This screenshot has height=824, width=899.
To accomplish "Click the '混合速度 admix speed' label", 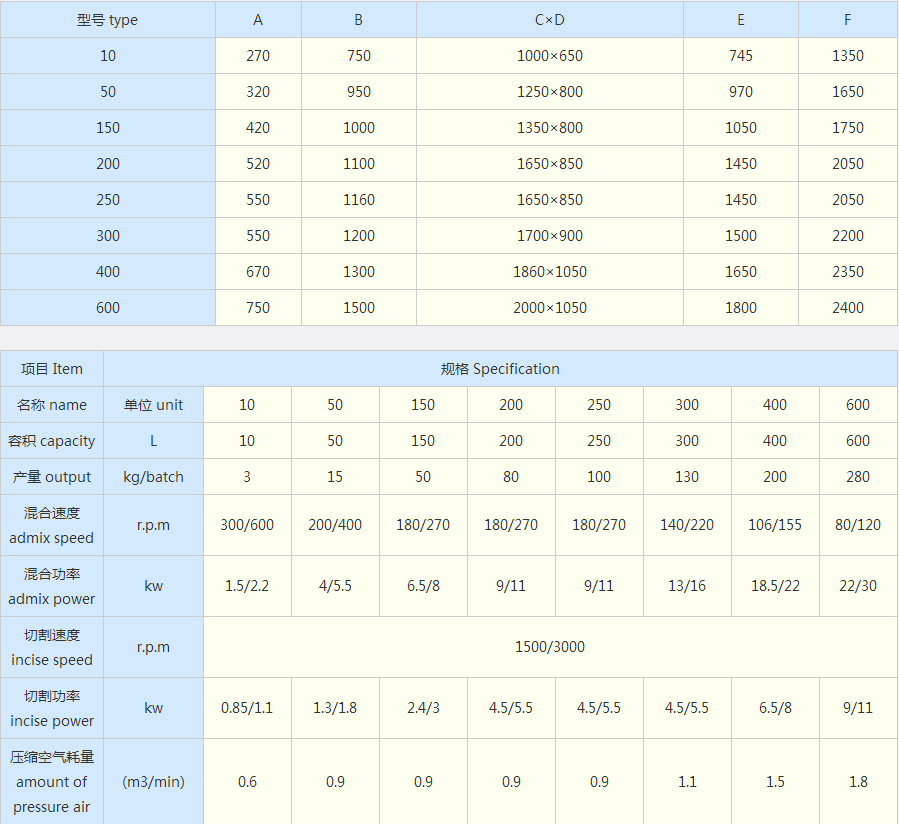I will [x=52, y=525].
